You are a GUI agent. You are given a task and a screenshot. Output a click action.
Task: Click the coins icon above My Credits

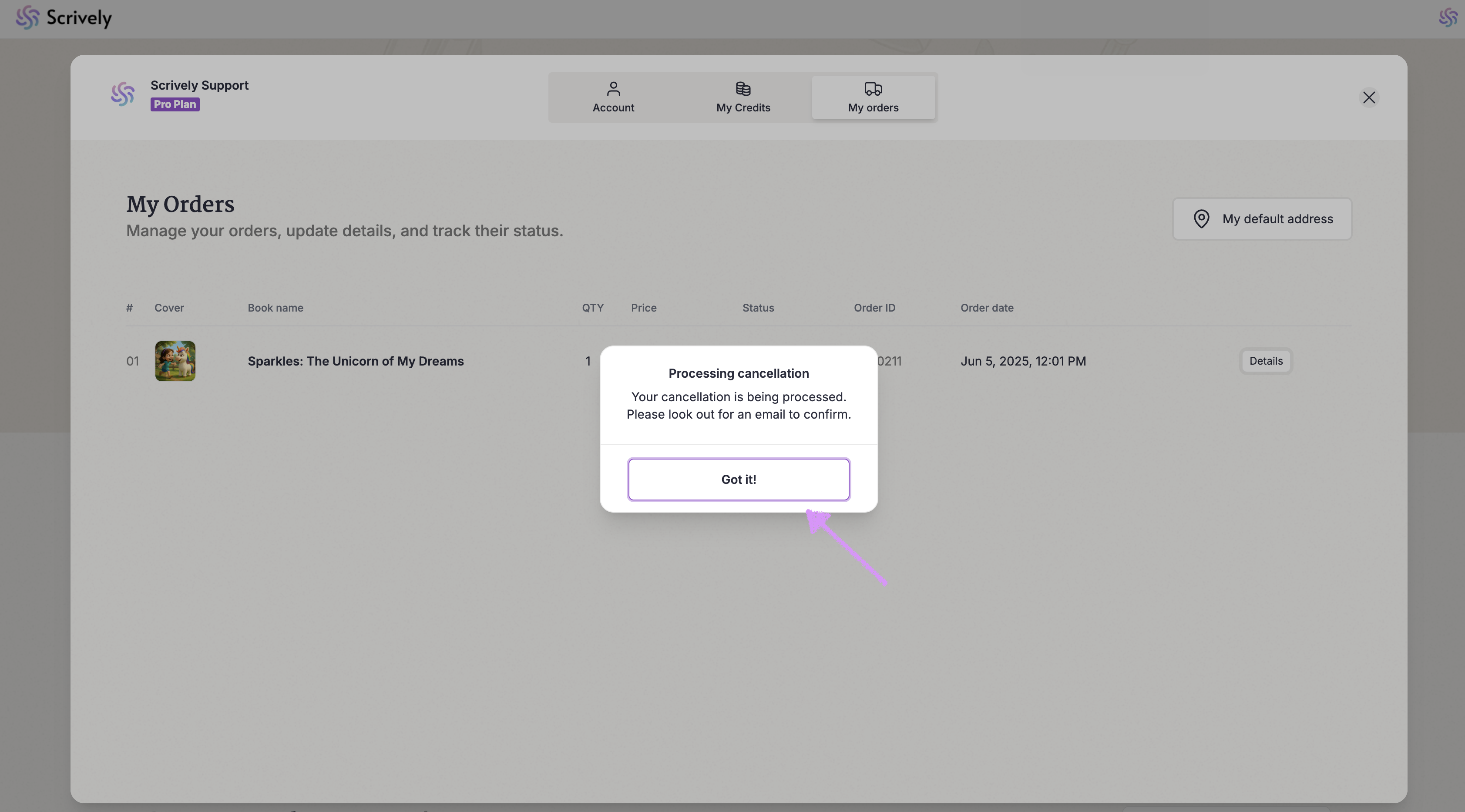pos(743,89)
